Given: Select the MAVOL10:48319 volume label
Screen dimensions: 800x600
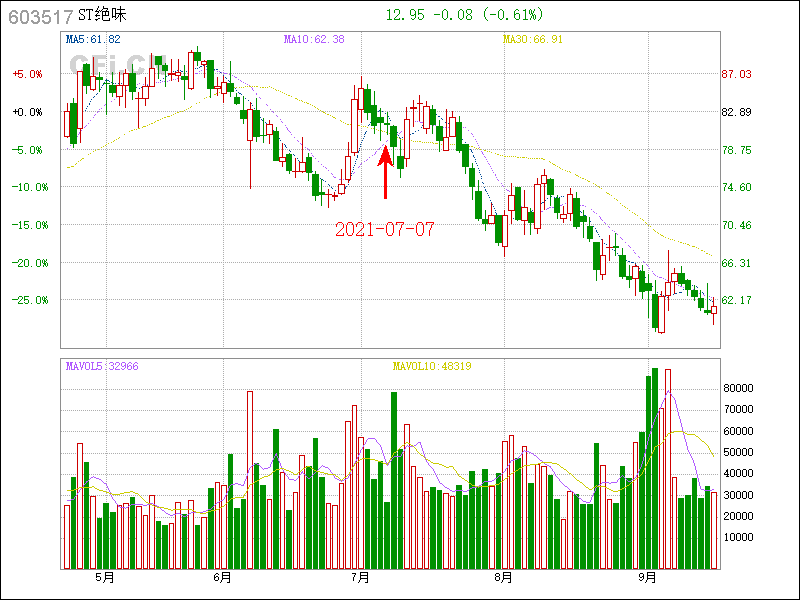Looking at the screenshot, I should point(431,366).
